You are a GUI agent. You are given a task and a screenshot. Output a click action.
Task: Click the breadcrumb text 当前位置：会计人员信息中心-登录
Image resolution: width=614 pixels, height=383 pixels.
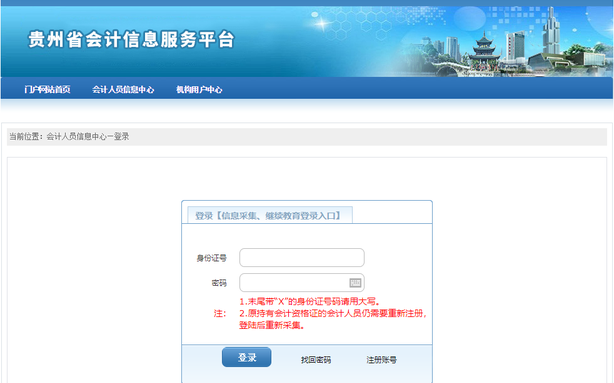(x=69, y=137)
